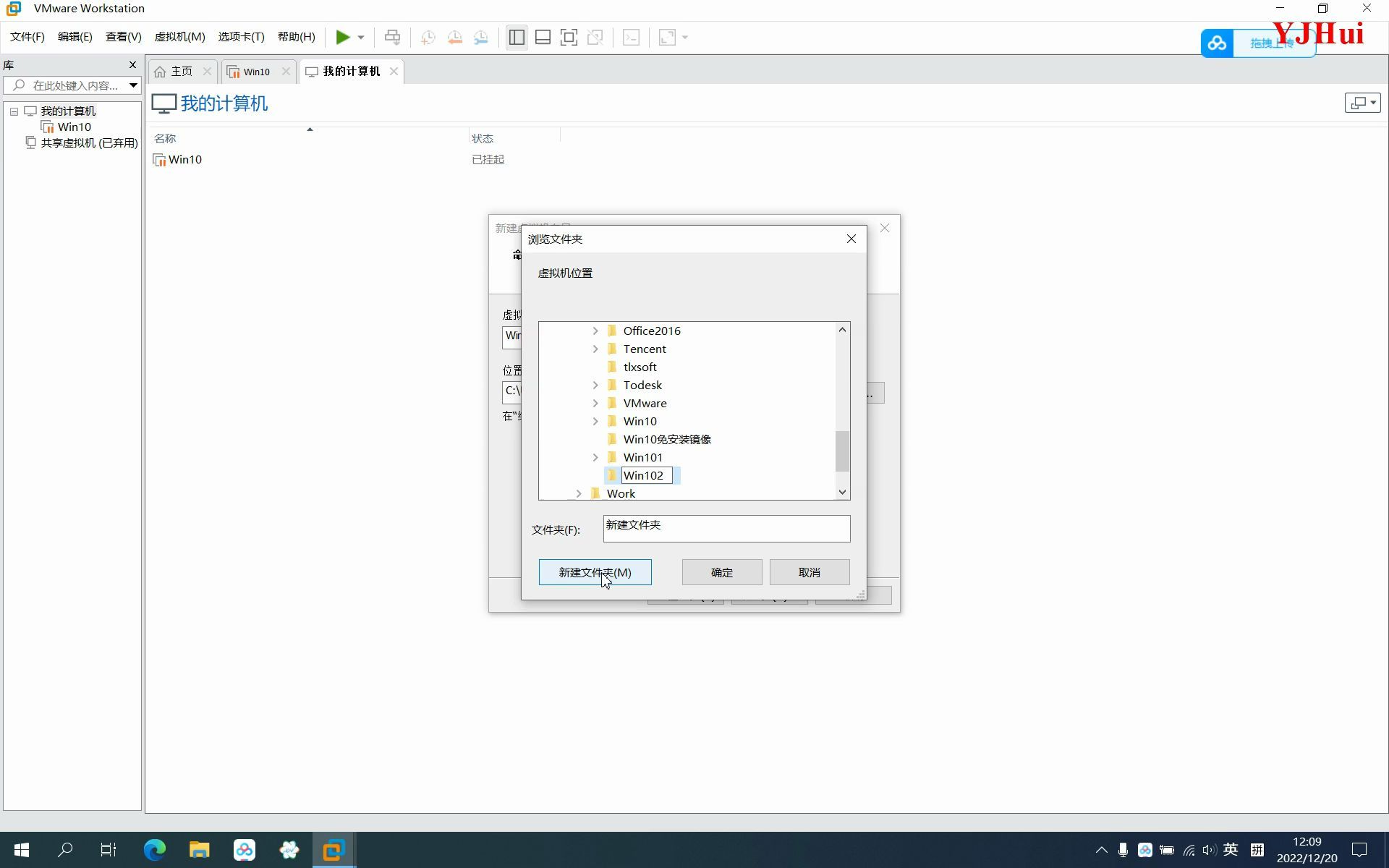Image resolution: width=1389 pixels, height=868 pixels.
Task: Open the power options dropdown arrow
Action: (x=361, y=37)
